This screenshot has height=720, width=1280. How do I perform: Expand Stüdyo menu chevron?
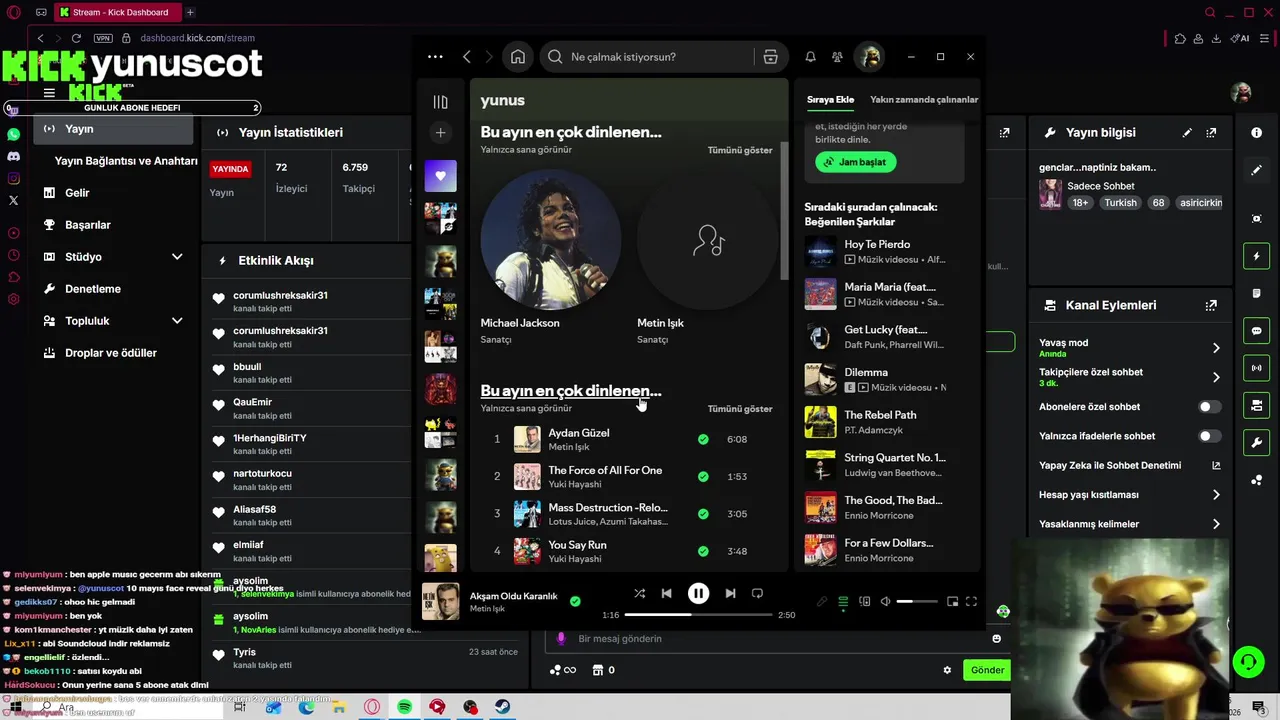coord(177,257)
